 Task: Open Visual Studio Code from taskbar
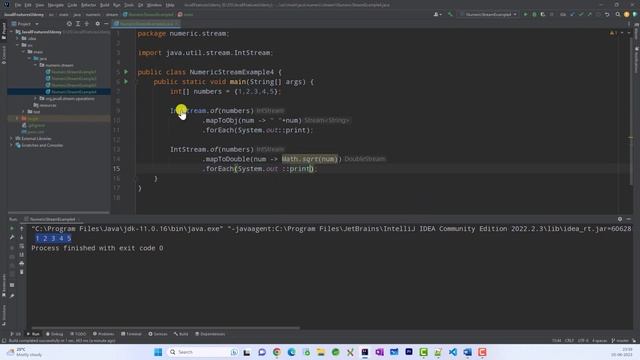453,352
